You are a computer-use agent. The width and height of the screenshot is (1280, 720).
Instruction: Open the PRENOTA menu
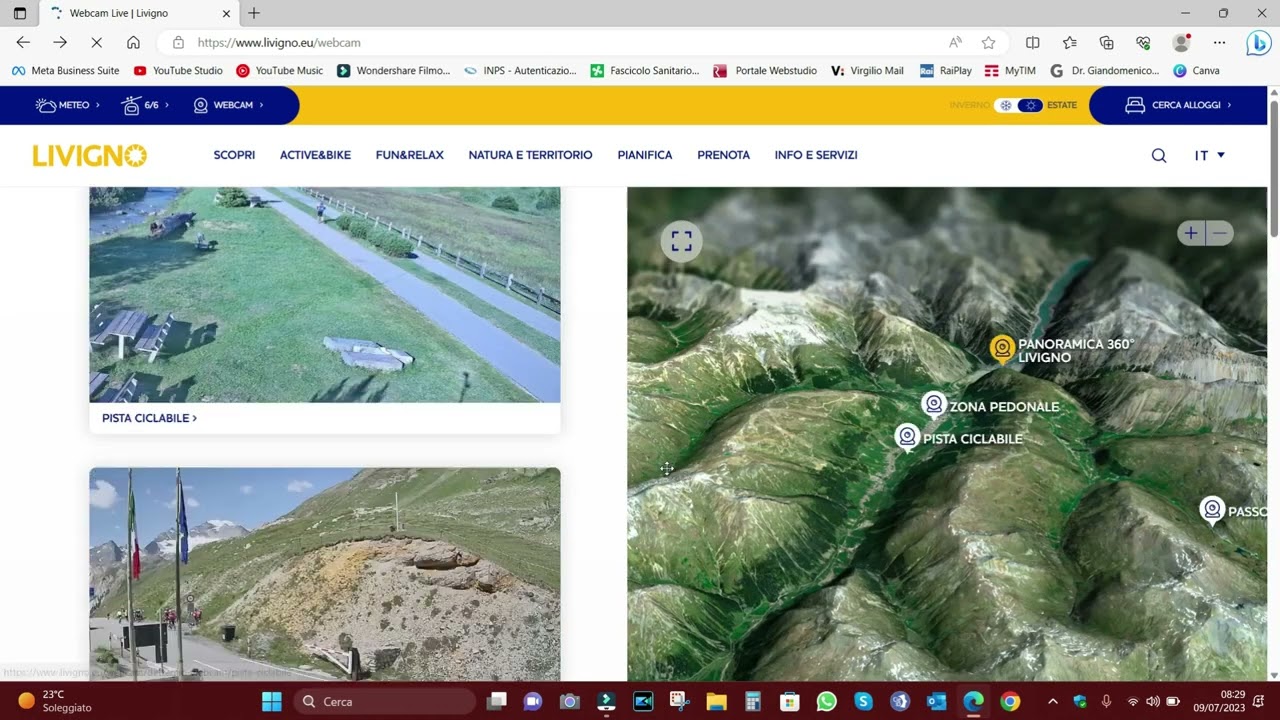click(x=723, y=155)
